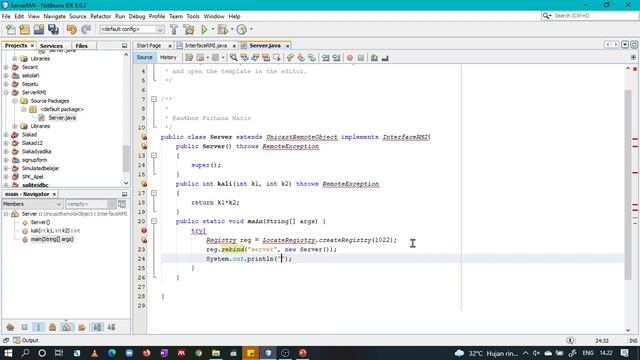
Task: Switch to the Start Page tab
Action: click(149, 46)
